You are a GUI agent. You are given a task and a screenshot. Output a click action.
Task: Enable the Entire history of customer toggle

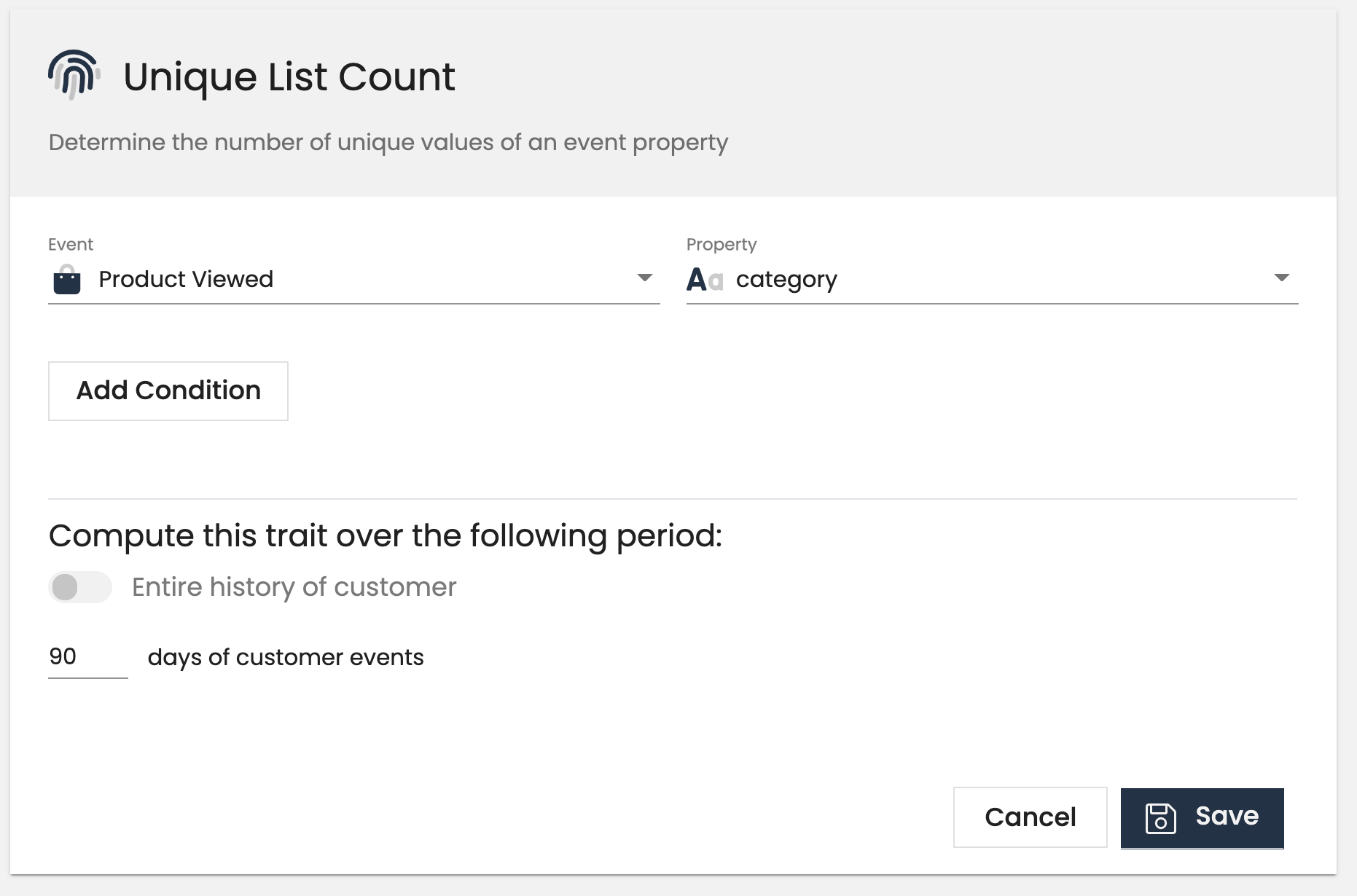coord(80,586)
